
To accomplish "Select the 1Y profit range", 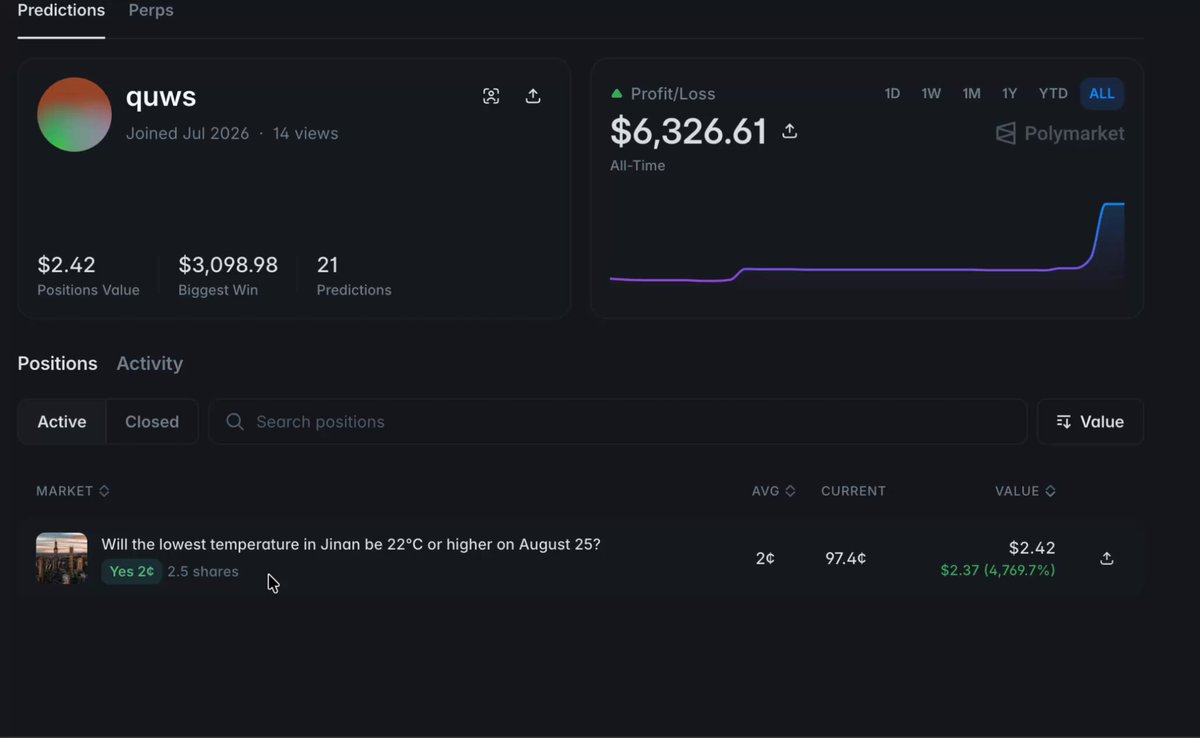I will 1010,94.
